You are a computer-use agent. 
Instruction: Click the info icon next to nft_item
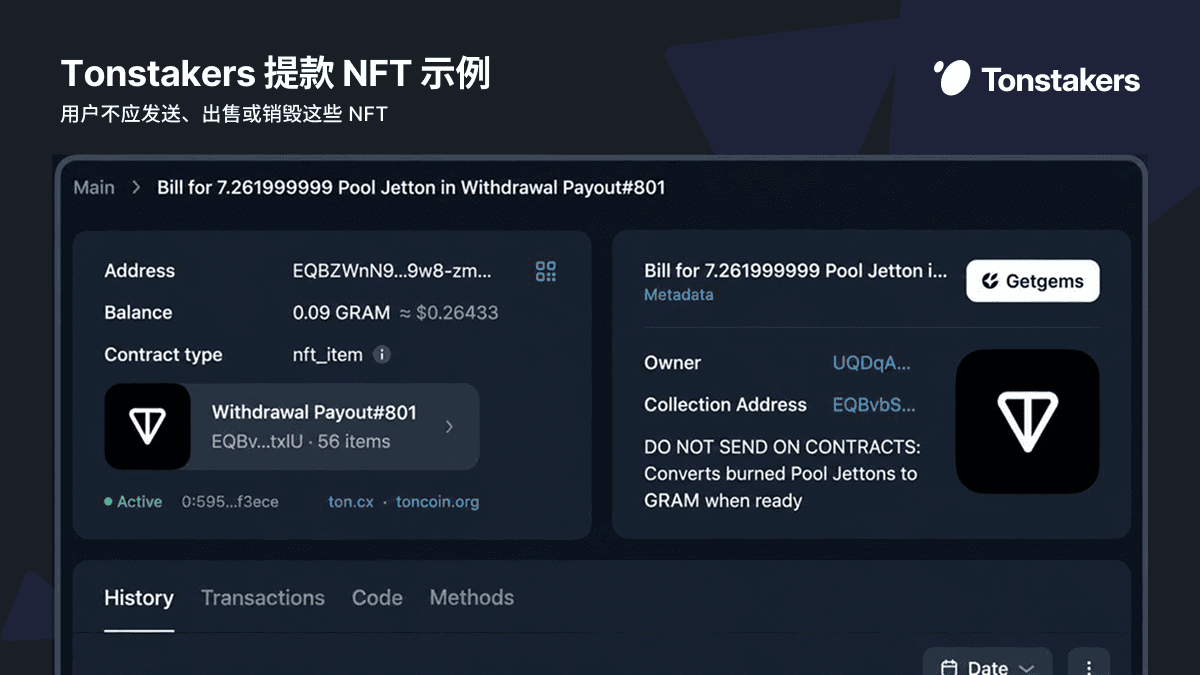(x=382, y=355)
